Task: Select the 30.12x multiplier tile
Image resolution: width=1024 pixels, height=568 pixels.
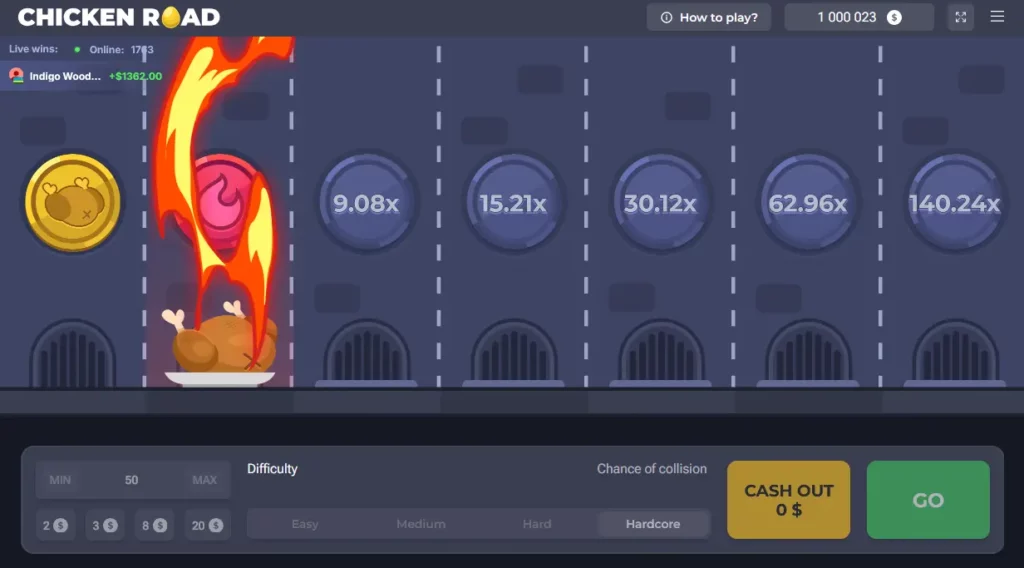Action: 660,203
